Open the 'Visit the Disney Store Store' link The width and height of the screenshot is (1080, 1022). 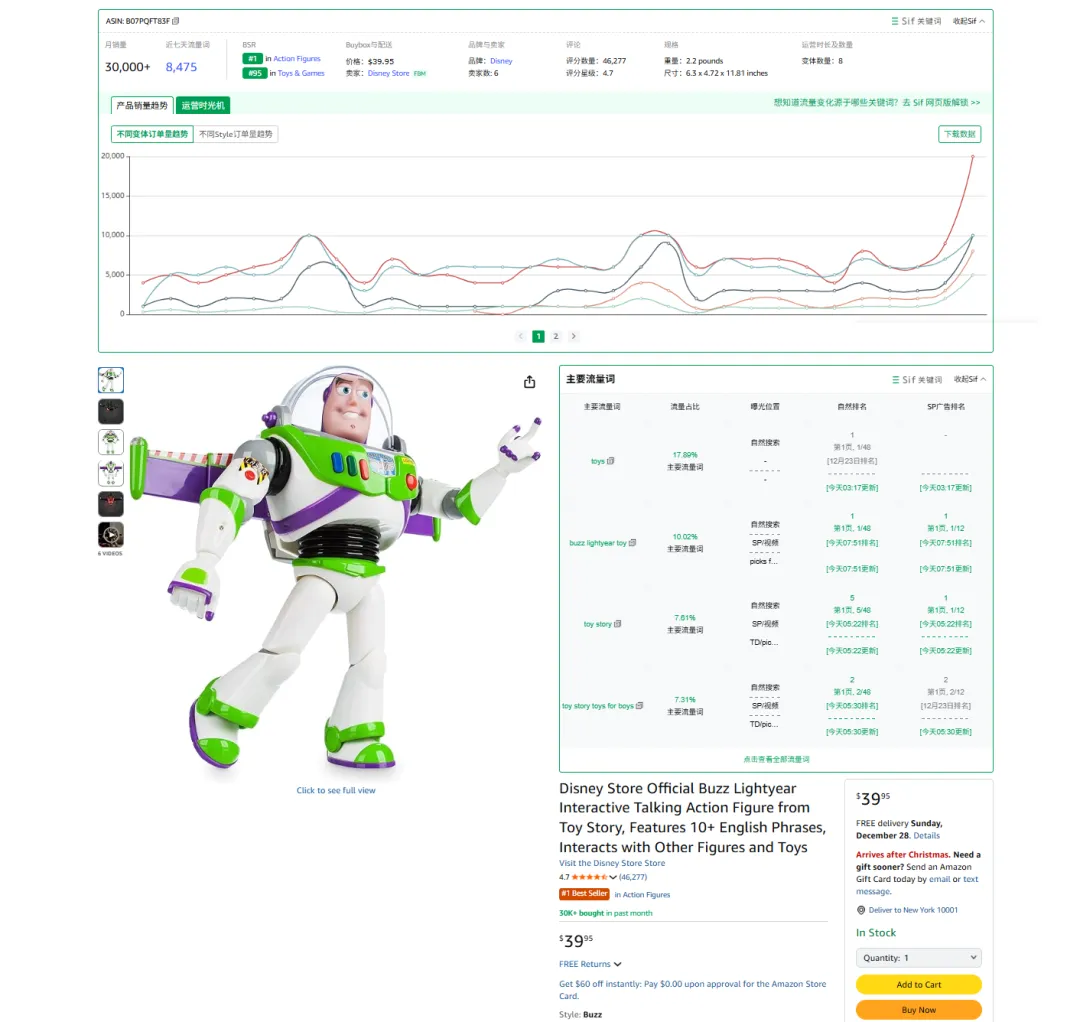pyautogui.click(x=612, y=864)
